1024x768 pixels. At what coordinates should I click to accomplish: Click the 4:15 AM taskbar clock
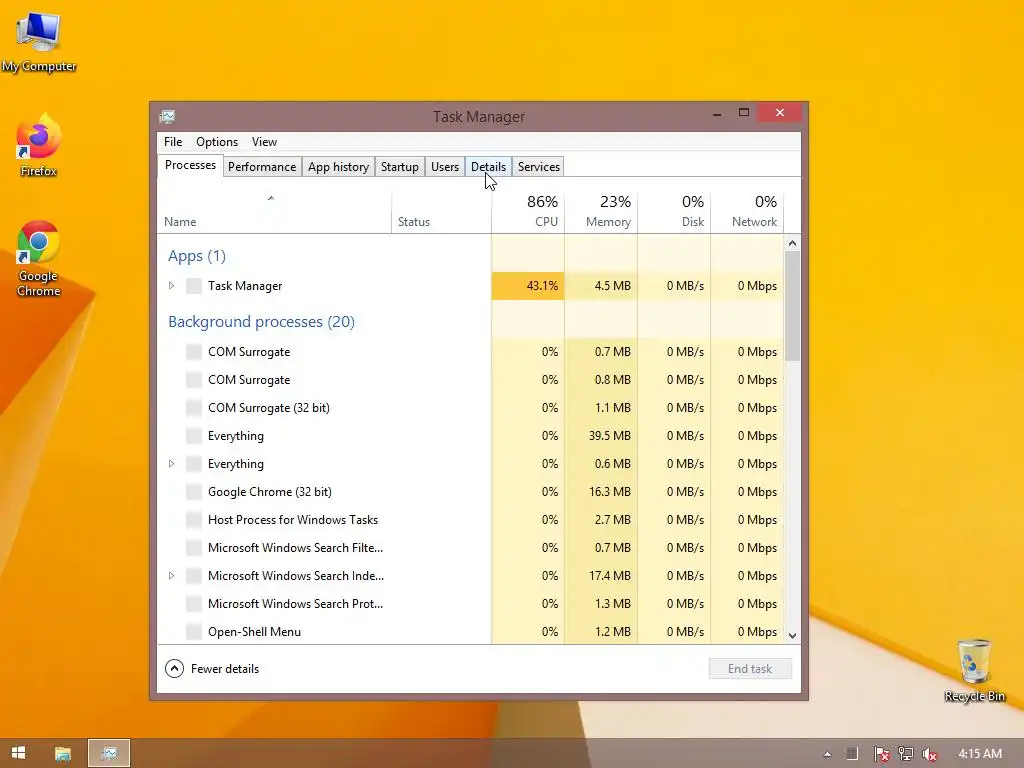click(980, 754)
